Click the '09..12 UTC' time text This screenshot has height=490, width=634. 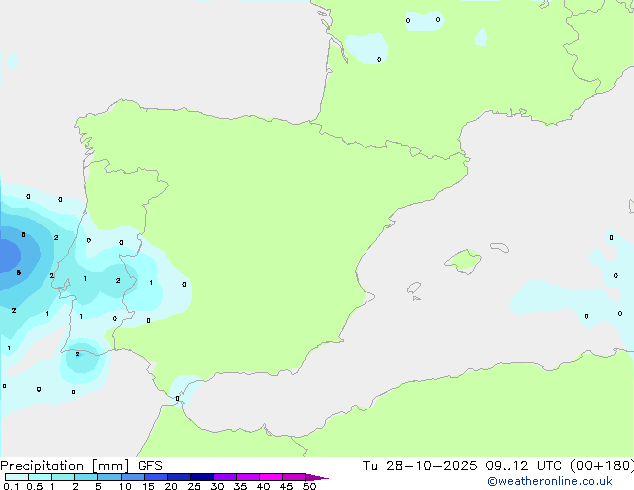[524, 466]
